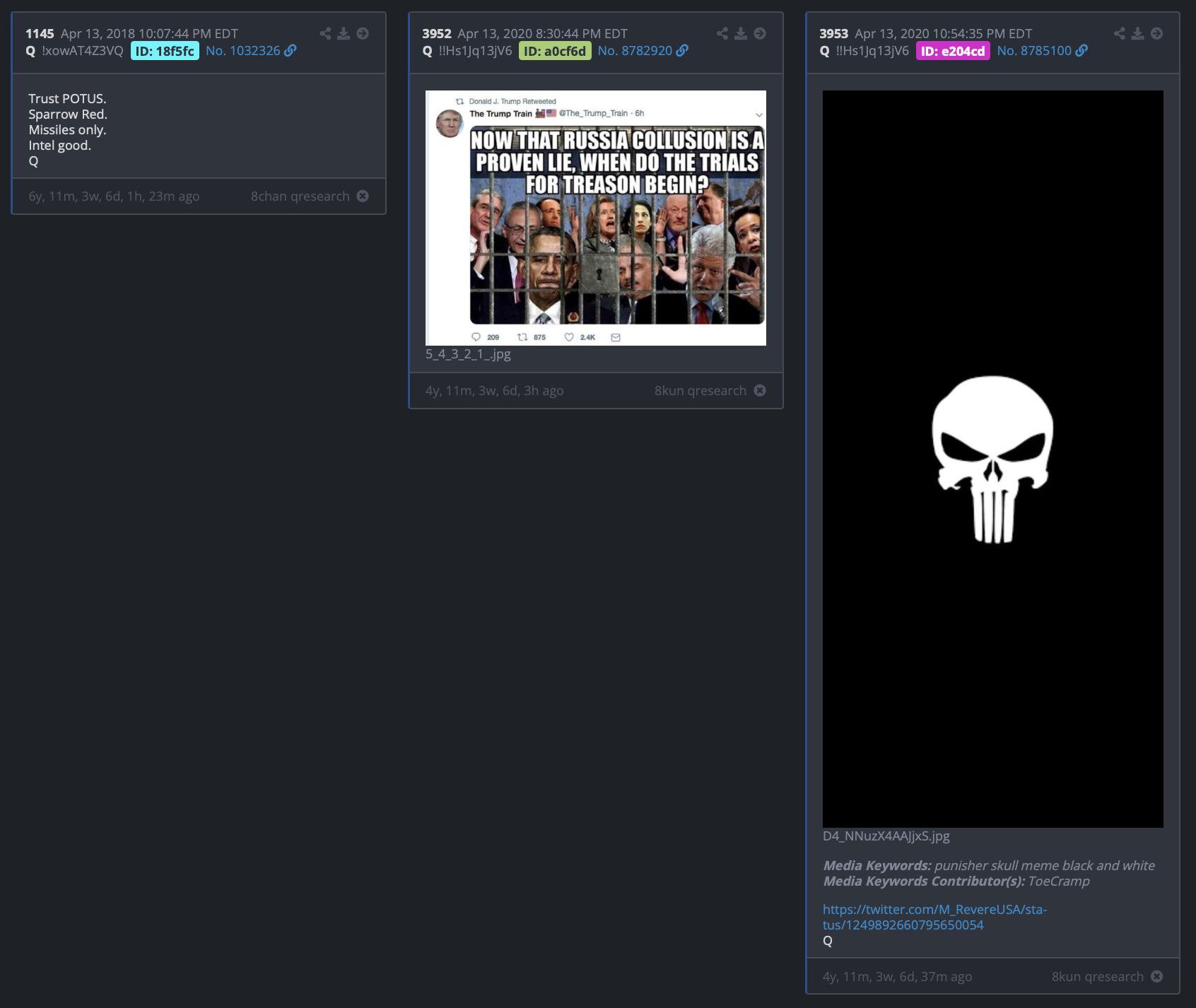Open the punisher skull image
Viewport: 1196px width, 1008px height.
[993, 459]
